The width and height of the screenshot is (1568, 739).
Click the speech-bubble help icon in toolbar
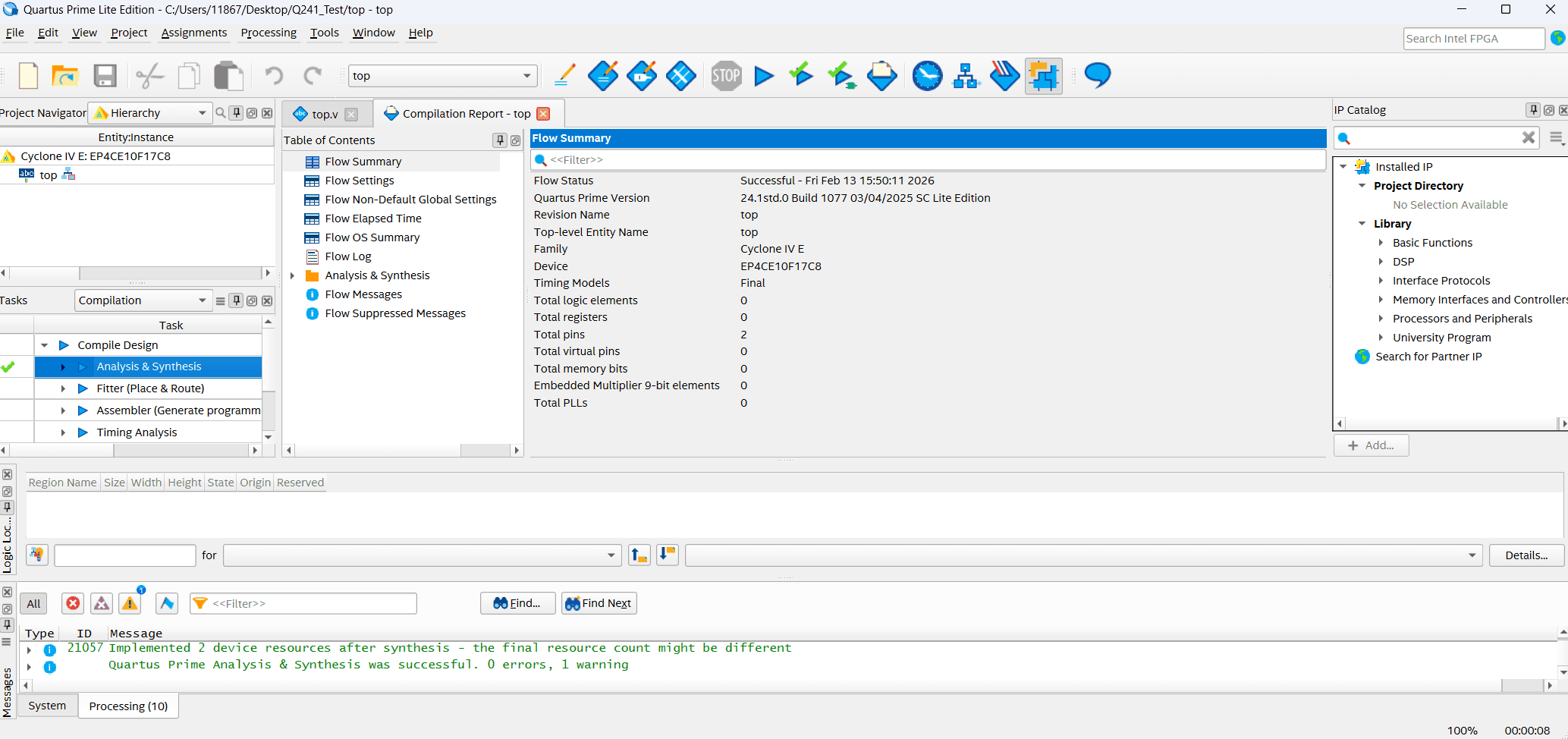(1097, 76)
